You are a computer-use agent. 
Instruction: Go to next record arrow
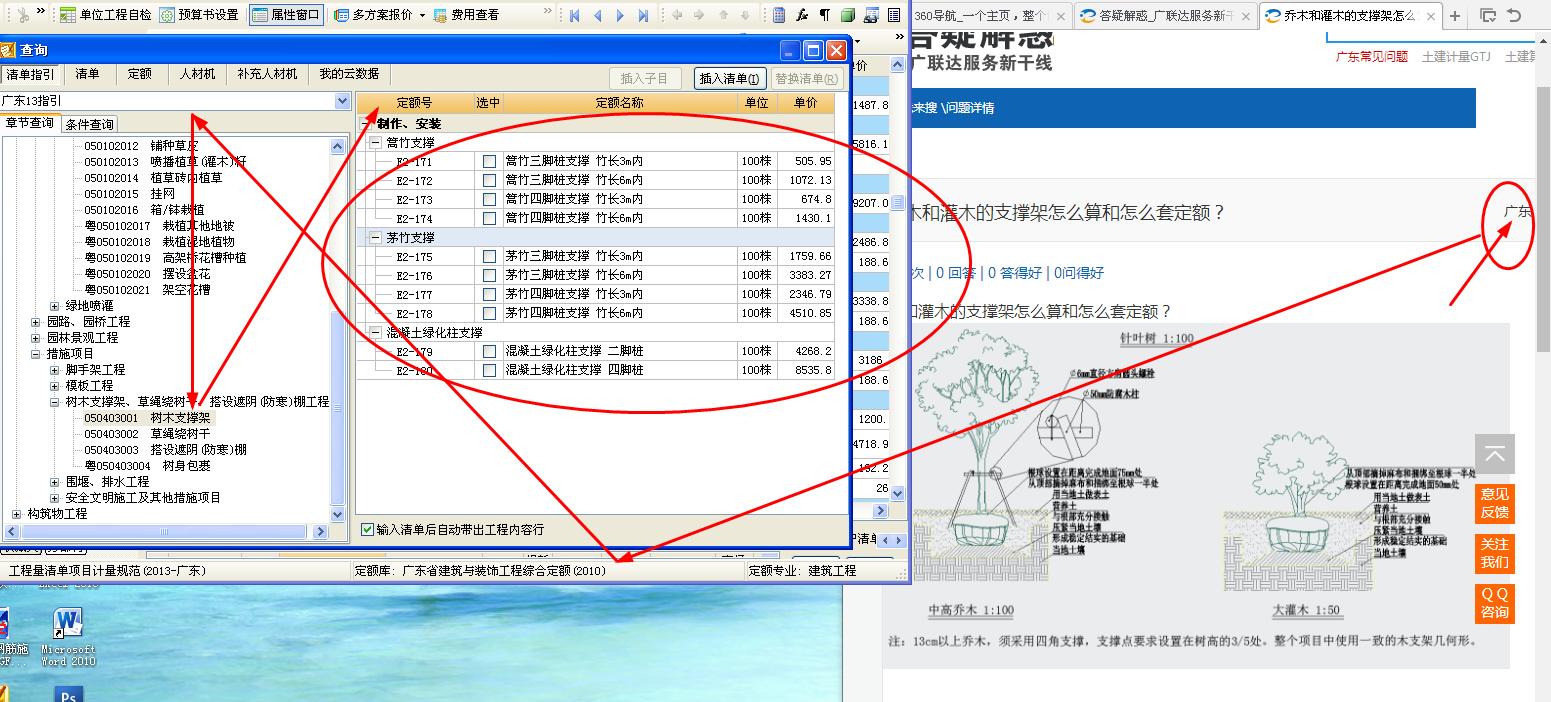click(x=620, y=15)
